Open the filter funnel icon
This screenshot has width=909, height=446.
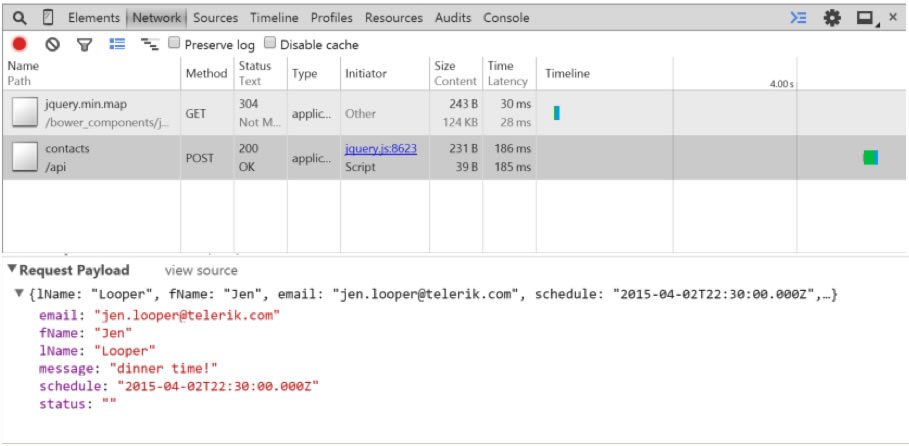(85, 45)
